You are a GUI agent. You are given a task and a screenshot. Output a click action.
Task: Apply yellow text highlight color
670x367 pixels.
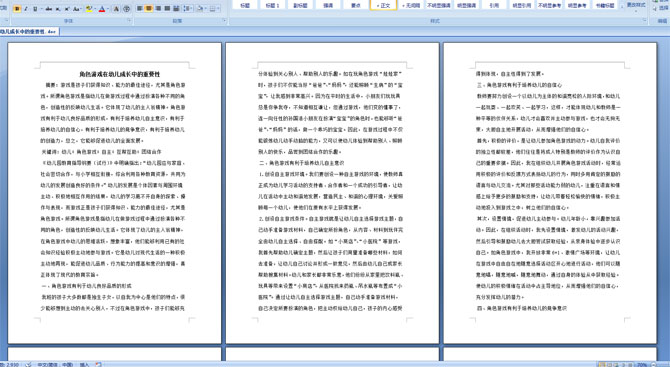click(89, 9)
